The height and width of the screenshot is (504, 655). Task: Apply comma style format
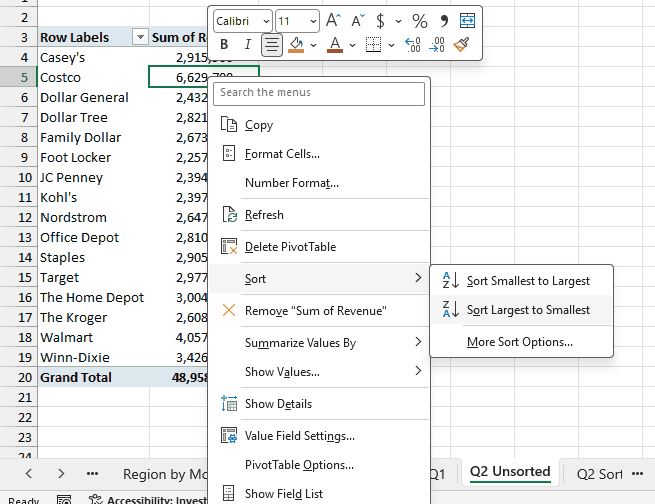pyautogui.click(x=444, y=20)
